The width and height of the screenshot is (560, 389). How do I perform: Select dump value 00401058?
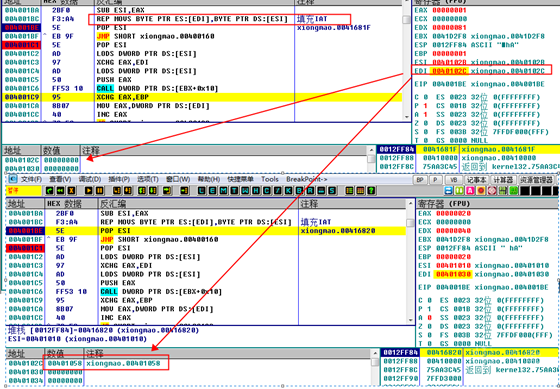pos(64,363)
